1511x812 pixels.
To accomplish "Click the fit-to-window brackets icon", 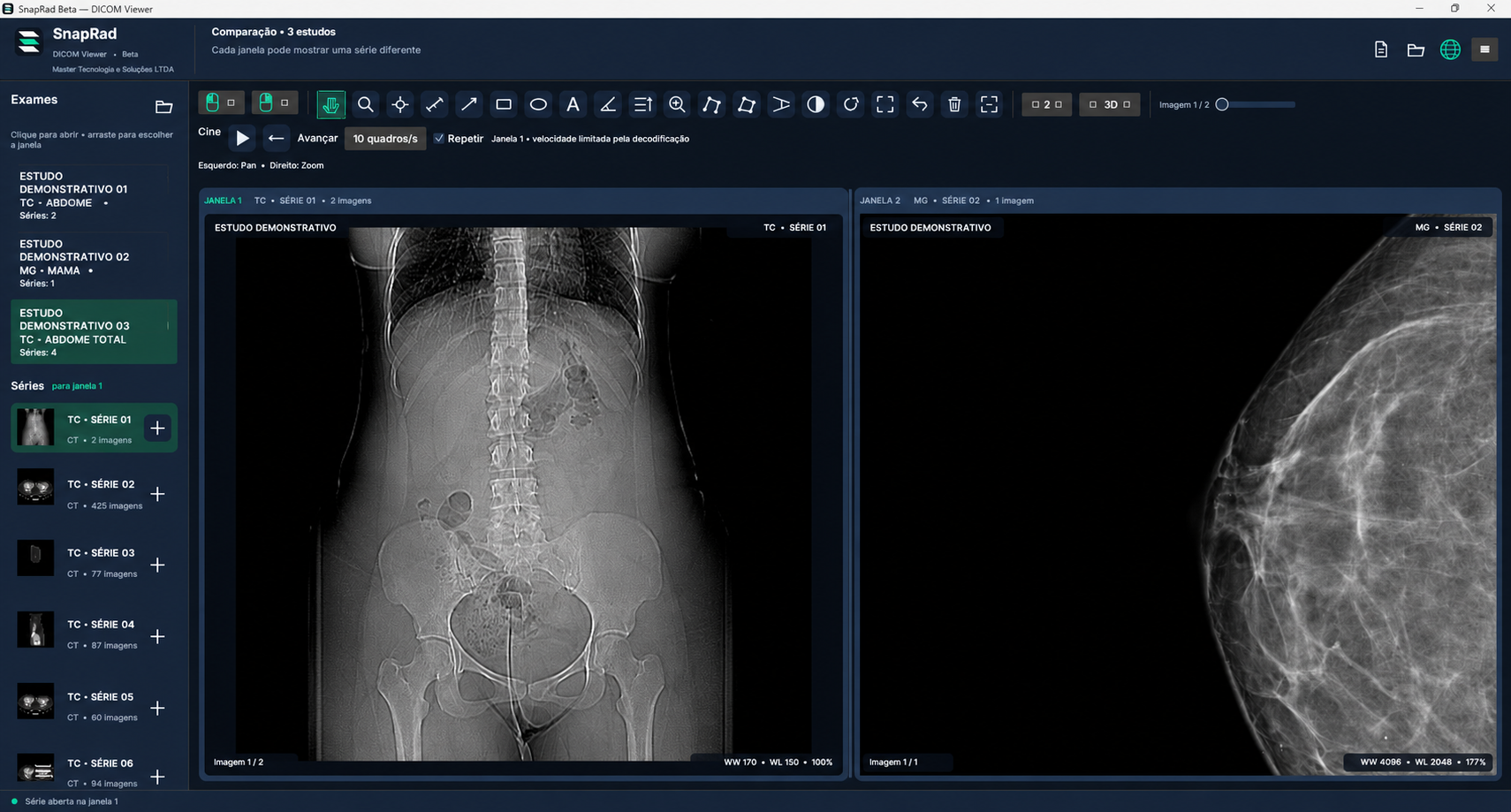I will [885, 104].
